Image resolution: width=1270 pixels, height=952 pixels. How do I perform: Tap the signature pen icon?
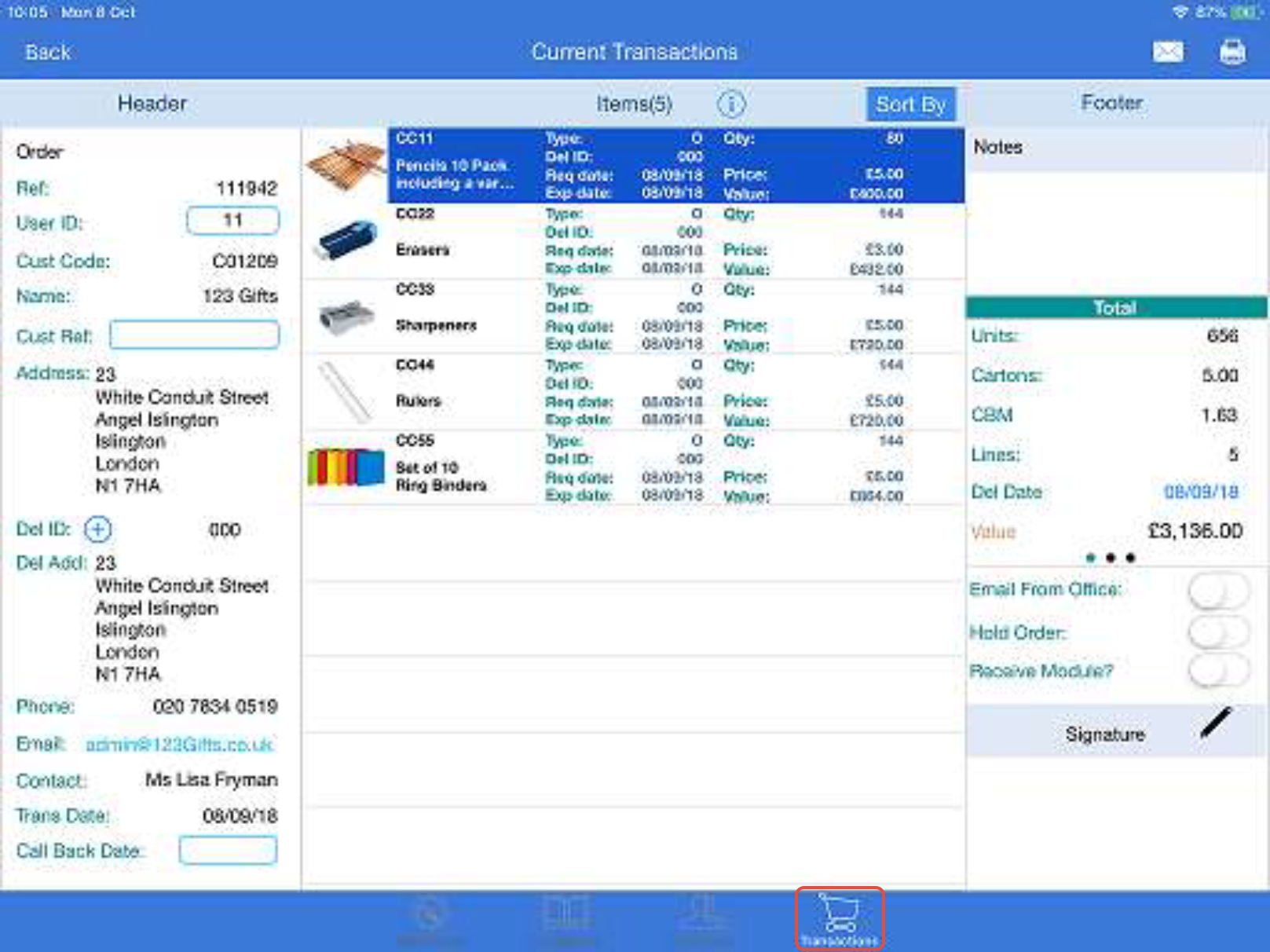click(1215, 723)
